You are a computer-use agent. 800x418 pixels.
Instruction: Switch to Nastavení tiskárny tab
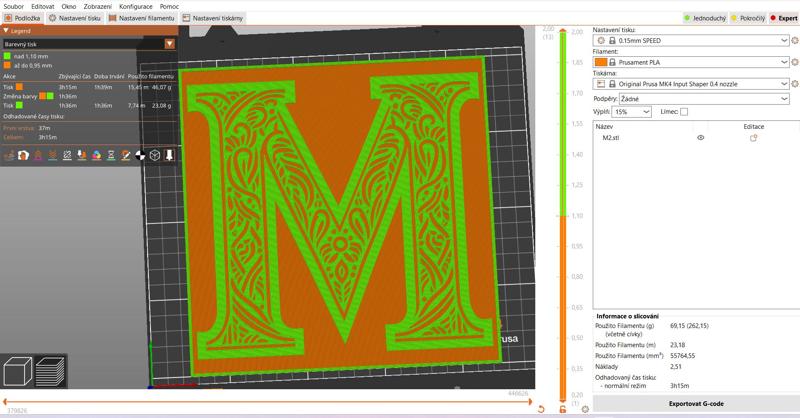click(x=213, y=18)
